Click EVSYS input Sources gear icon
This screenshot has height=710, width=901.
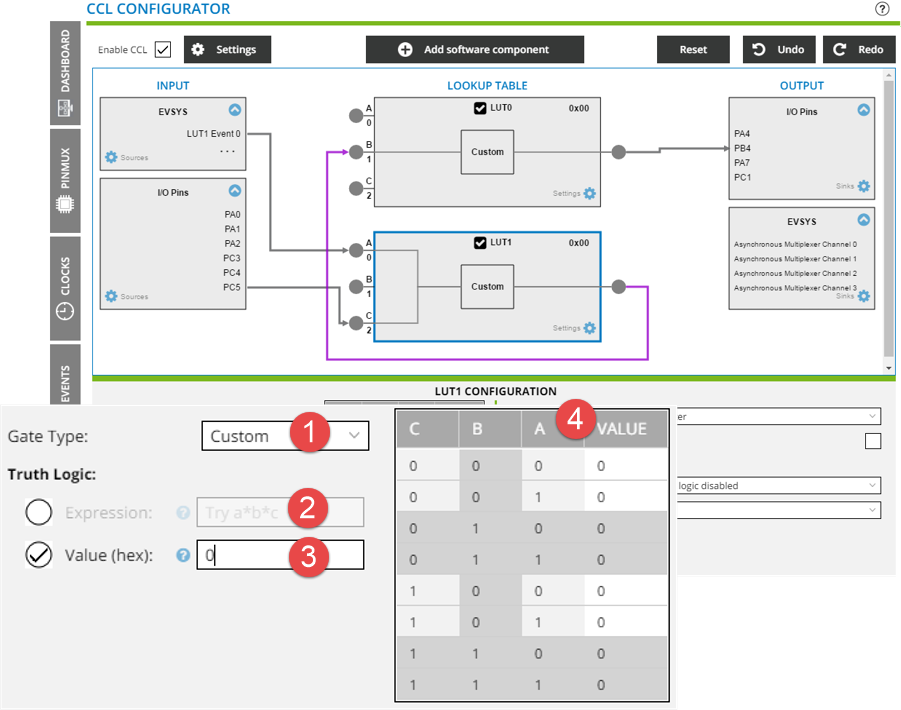112,157
